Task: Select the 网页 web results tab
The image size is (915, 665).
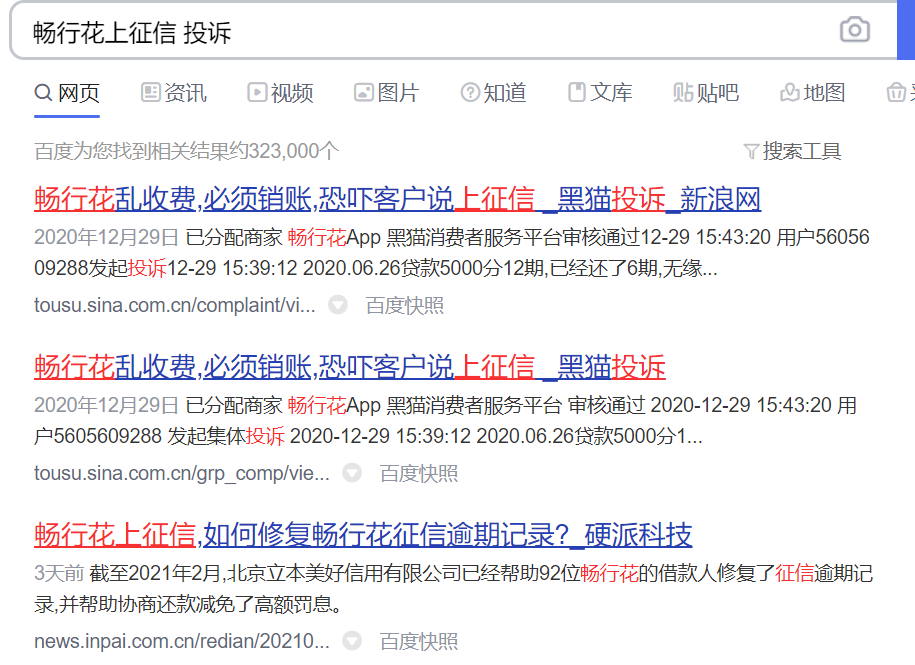Action: 68,93
